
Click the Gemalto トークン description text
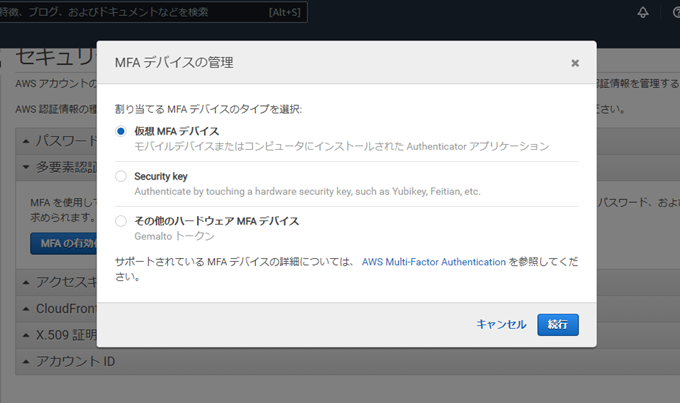[174, 236]
